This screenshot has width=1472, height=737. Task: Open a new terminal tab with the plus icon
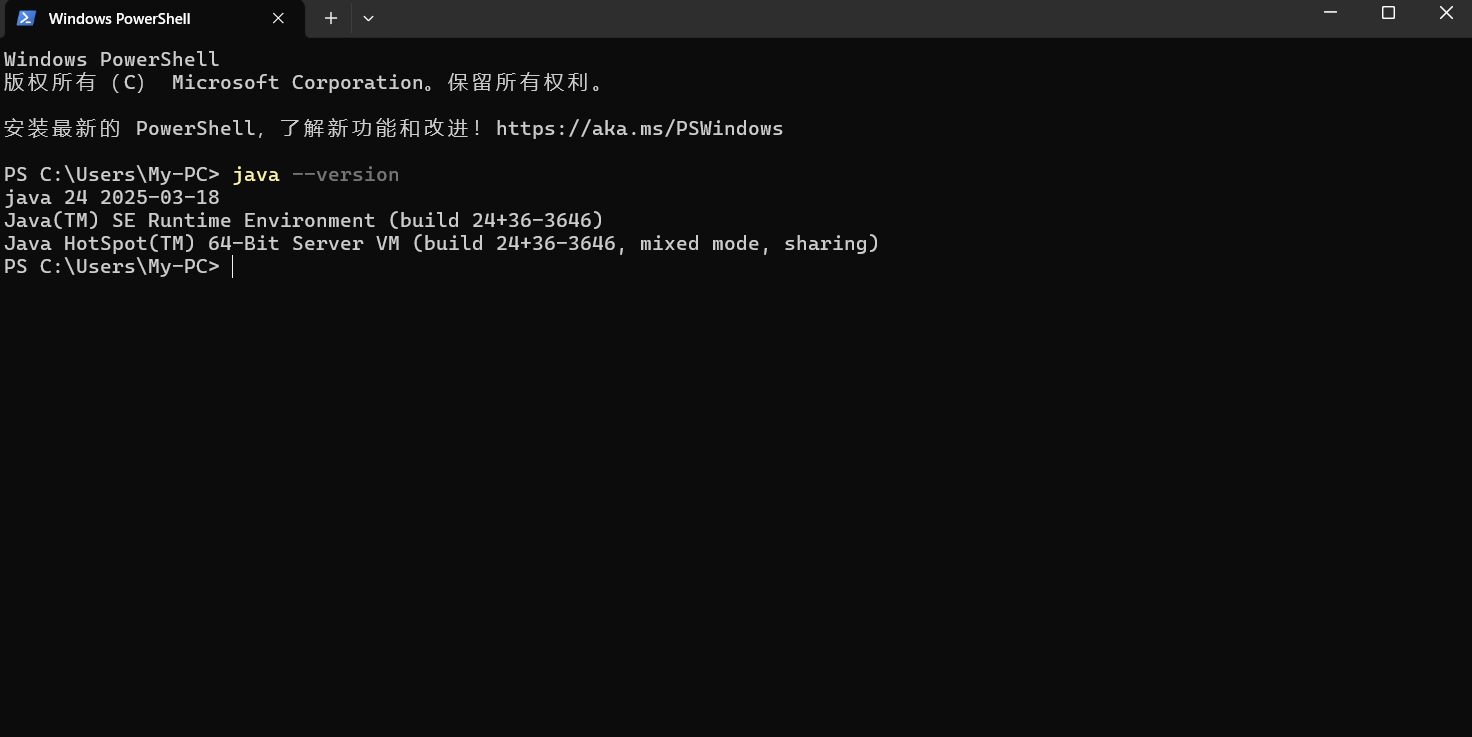(x=330, y=17)
